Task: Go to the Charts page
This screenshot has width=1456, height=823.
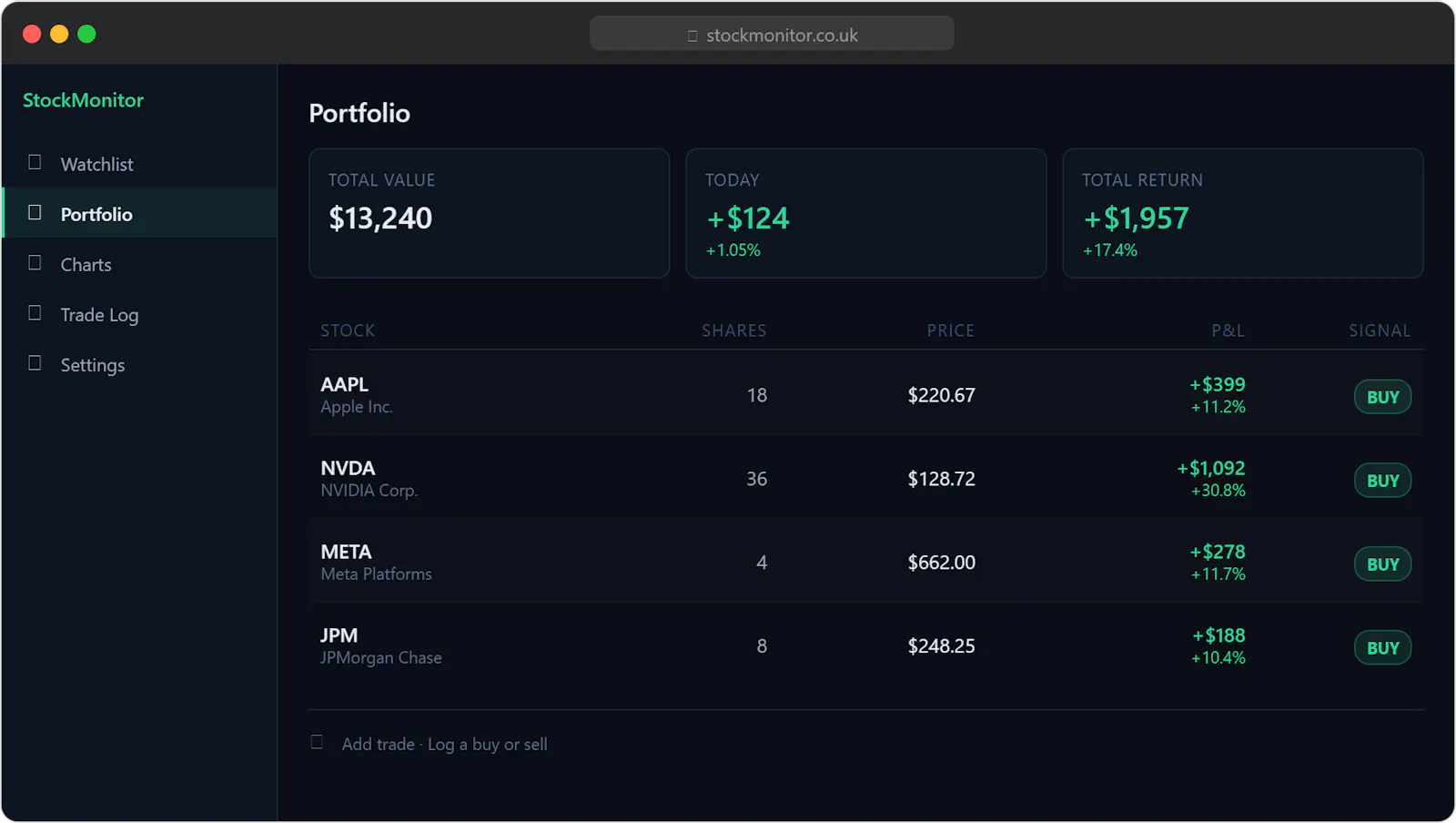Action: coord(140,264)
